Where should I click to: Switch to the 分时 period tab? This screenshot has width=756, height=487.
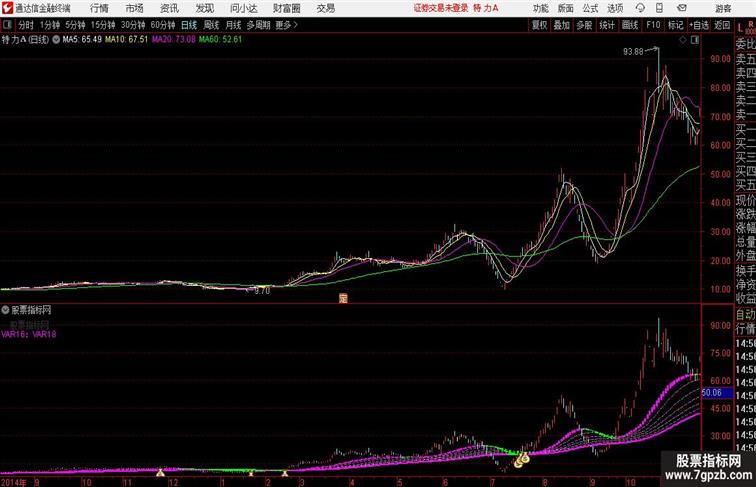(26, 25)
